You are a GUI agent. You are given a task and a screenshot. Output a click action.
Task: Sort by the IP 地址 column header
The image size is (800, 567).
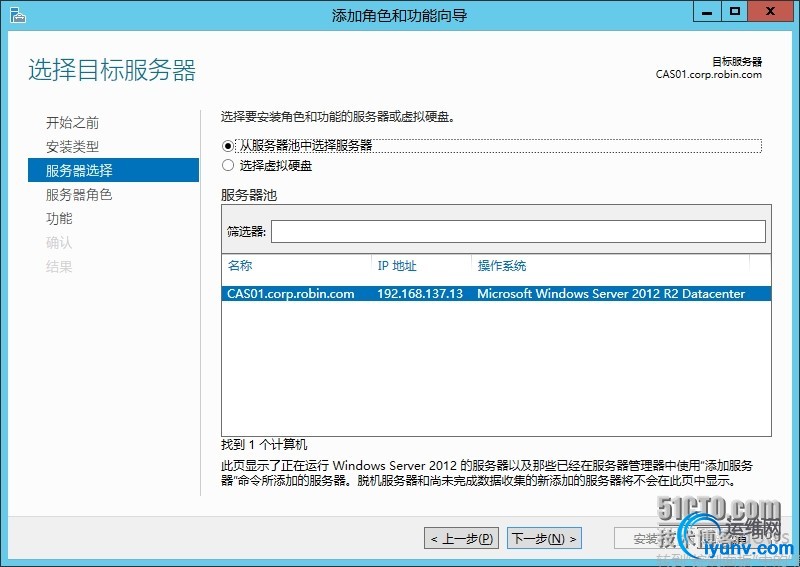click(397, 266)
